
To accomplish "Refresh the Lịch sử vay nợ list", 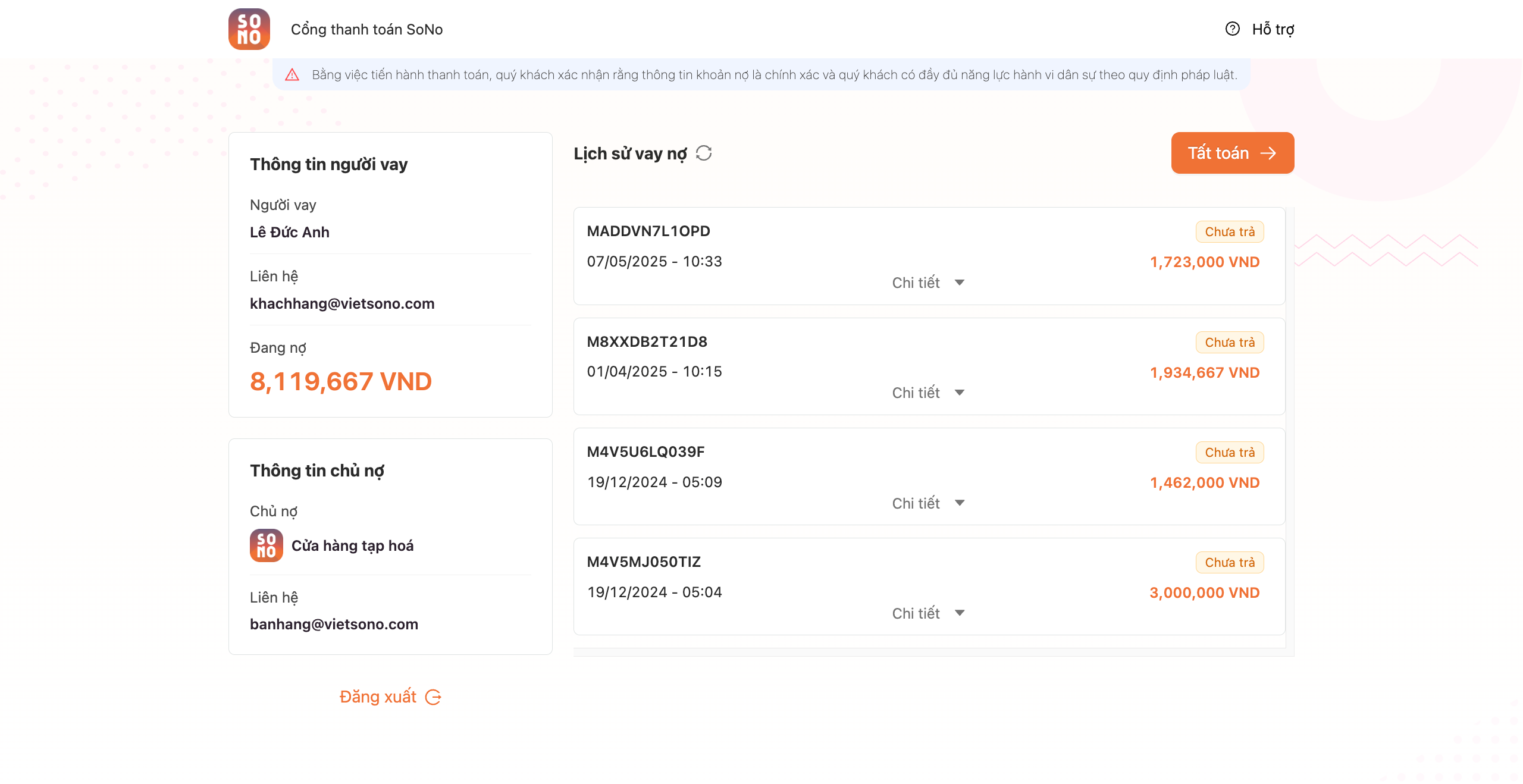I will click(x=704, y=153).
